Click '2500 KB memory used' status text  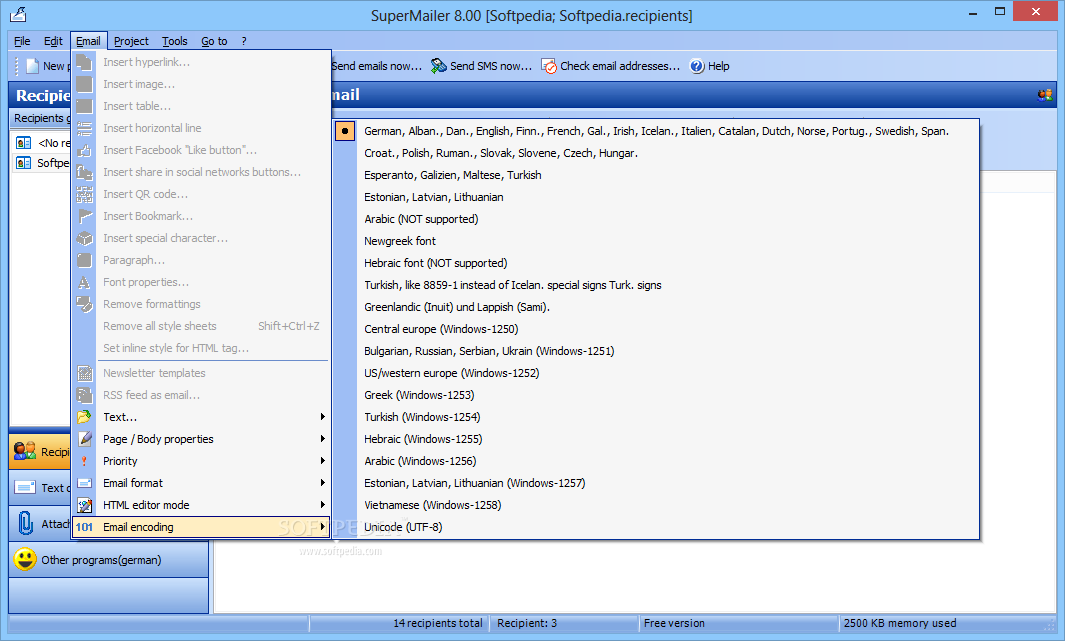coord(900,623)
